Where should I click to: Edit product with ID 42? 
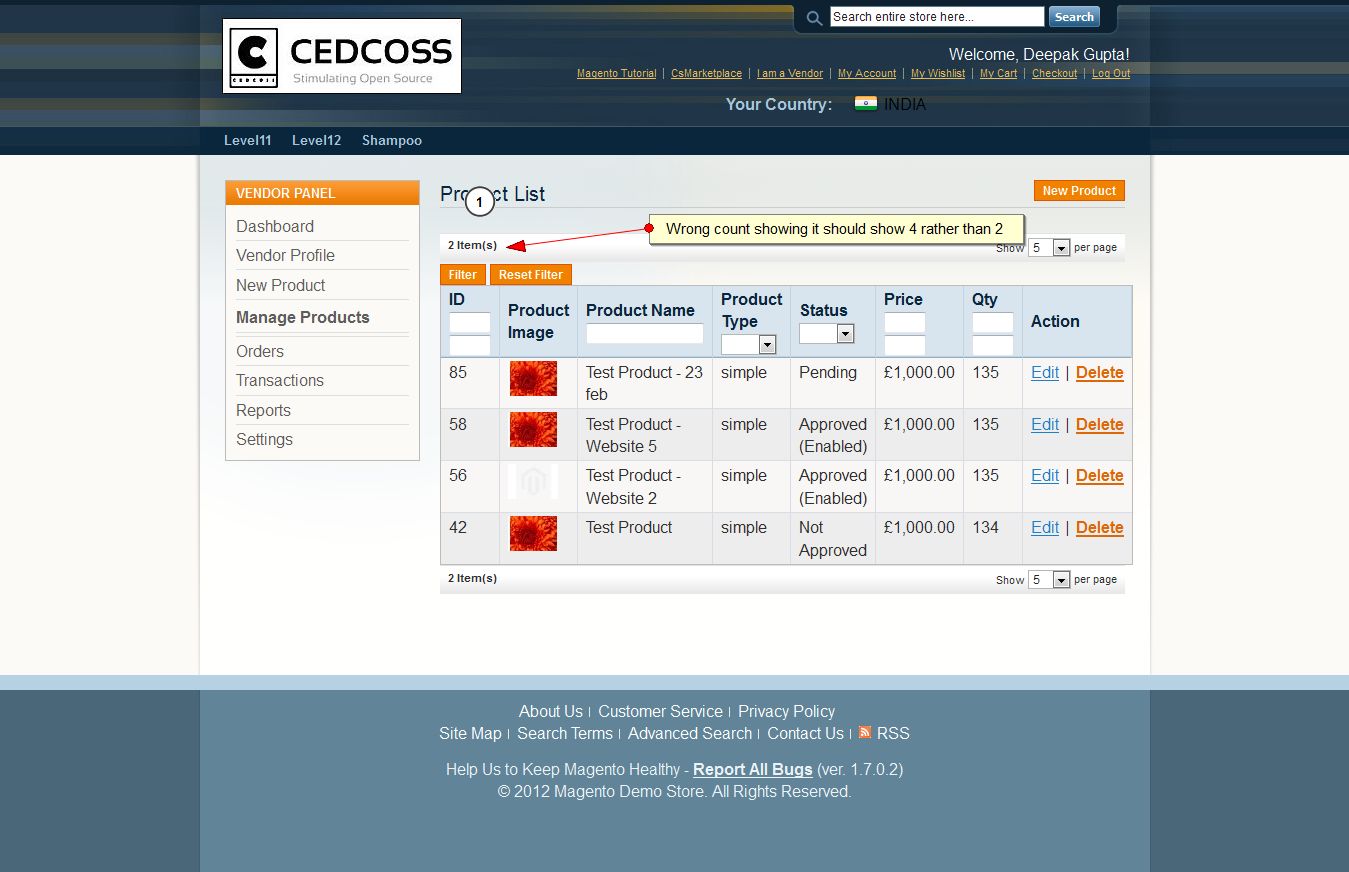(x=1045, y=527)
